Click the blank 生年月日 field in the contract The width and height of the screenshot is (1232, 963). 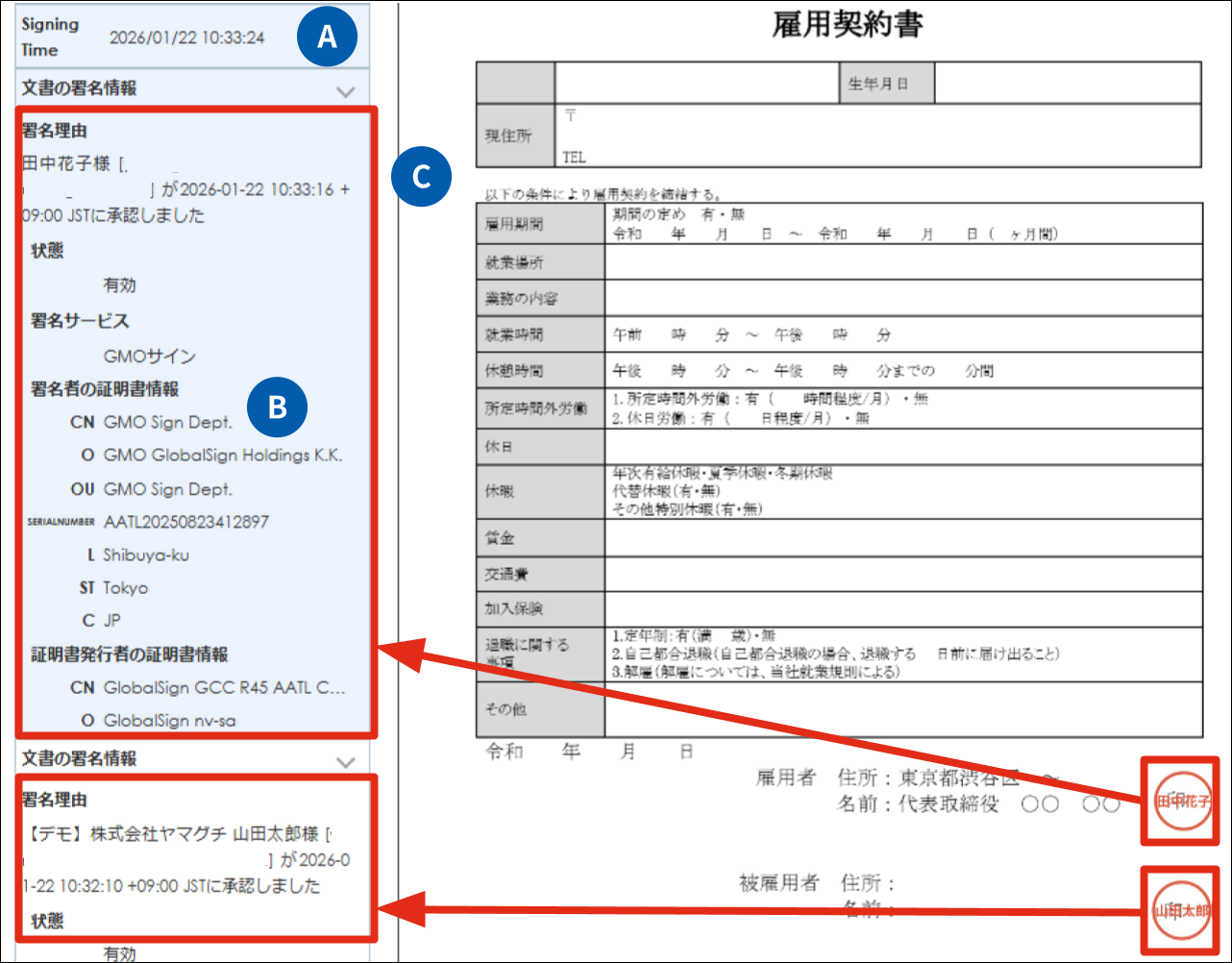click(1067, 84)
